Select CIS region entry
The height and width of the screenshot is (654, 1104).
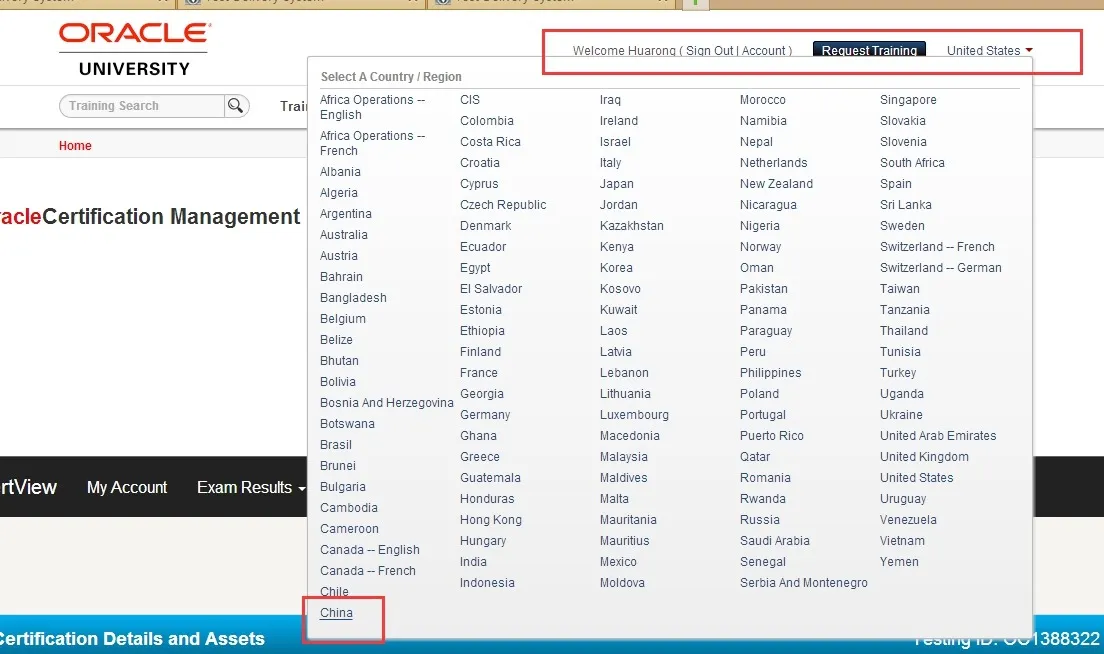(x=470, y=100)
